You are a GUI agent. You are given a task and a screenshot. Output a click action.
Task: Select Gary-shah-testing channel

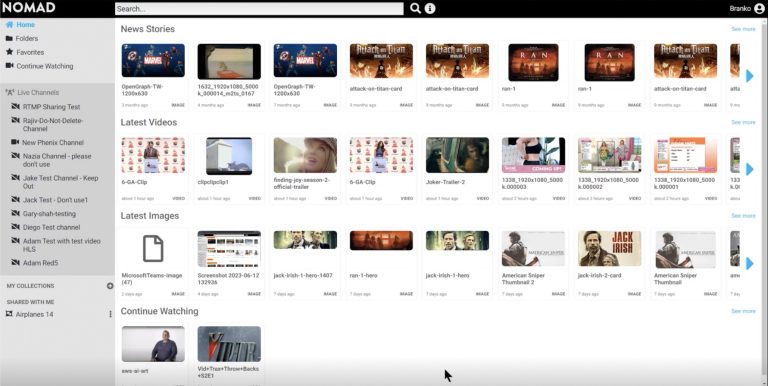click(49, 214)
